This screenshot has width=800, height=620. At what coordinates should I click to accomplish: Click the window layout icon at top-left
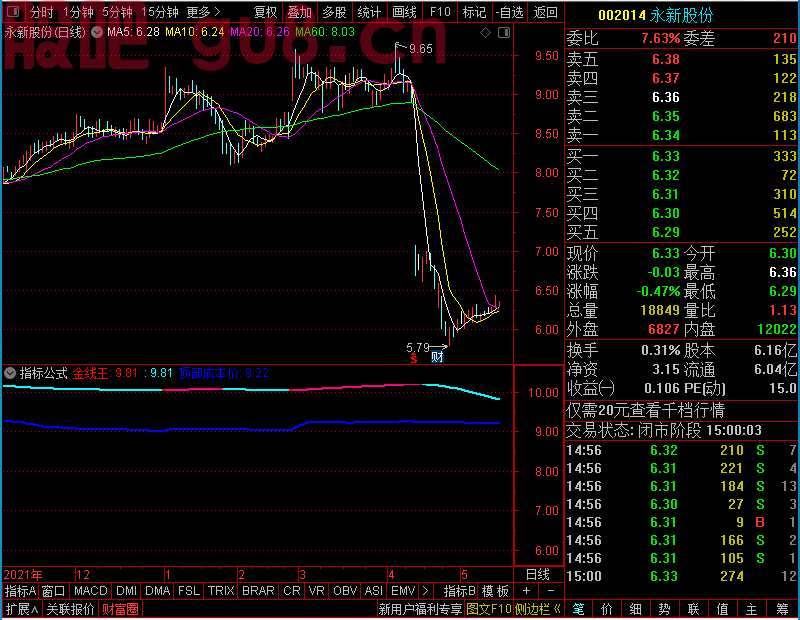[13, 11]
